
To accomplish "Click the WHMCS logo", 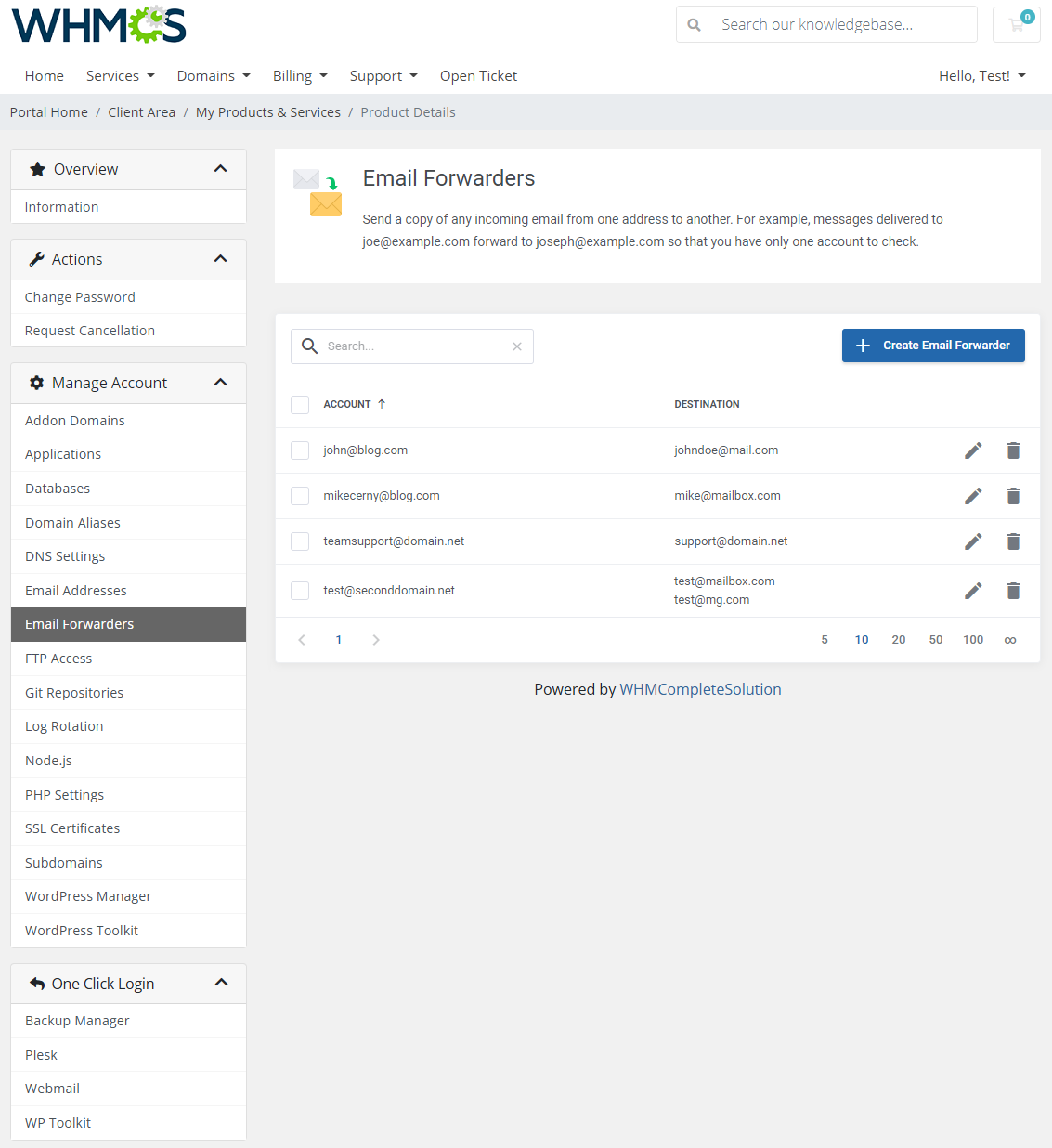I will coord(97,24).
